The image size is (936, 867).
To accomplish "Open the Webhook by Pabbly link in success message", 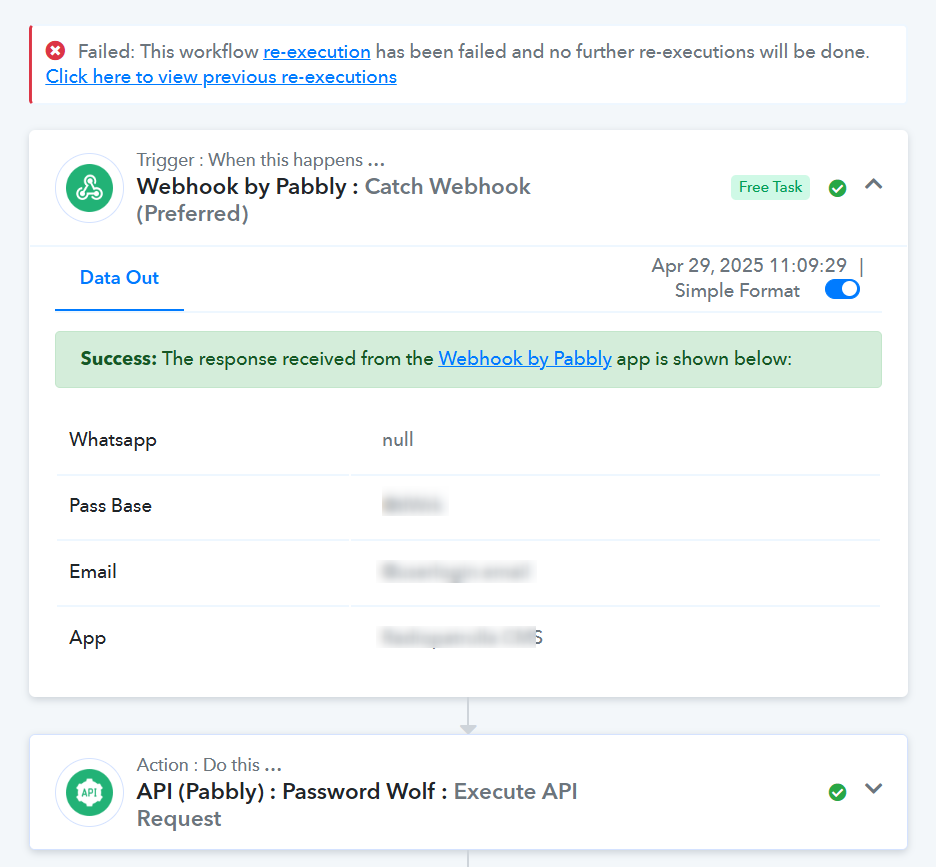I will (x=525, y=358).
